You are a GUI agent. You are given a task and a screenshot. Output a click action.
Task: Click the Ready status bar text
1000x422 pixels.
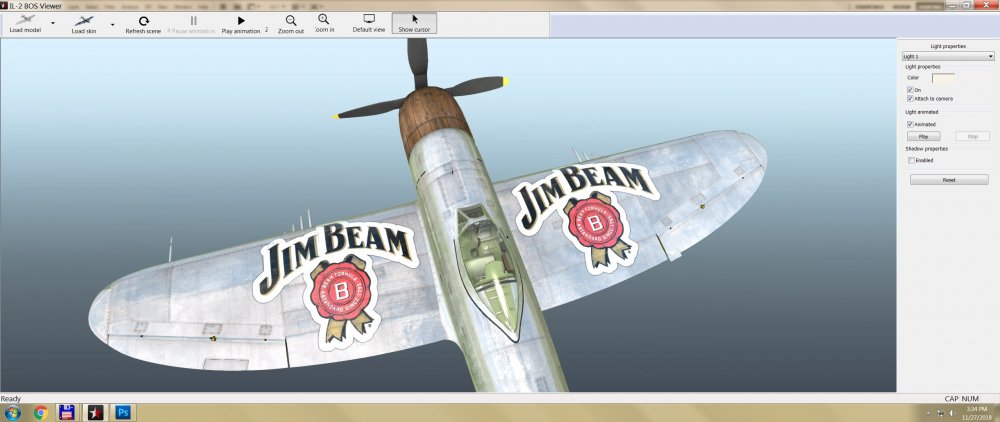11,398
